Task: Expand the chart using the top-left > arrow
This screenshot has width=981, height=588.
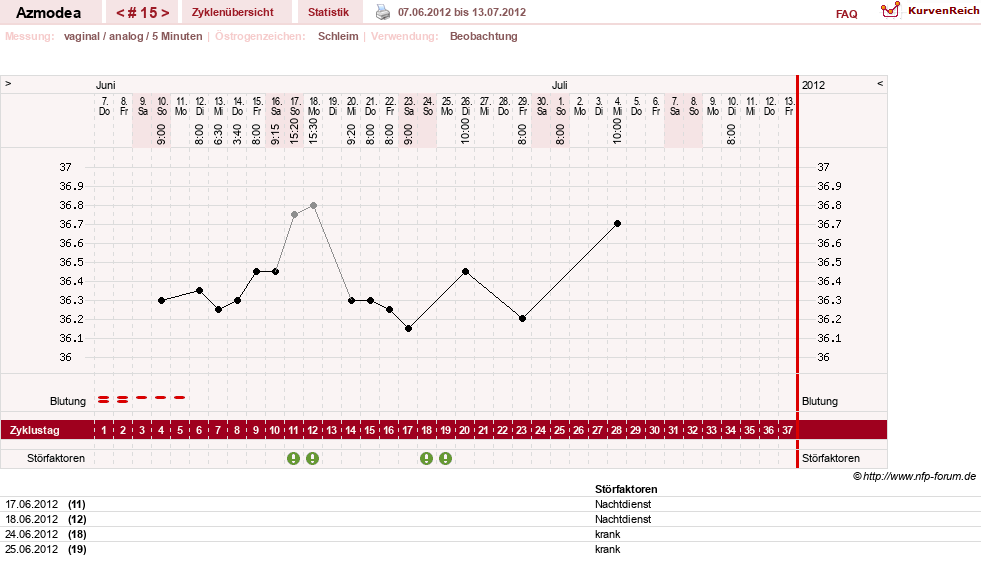Action: (x=8, y=83)
